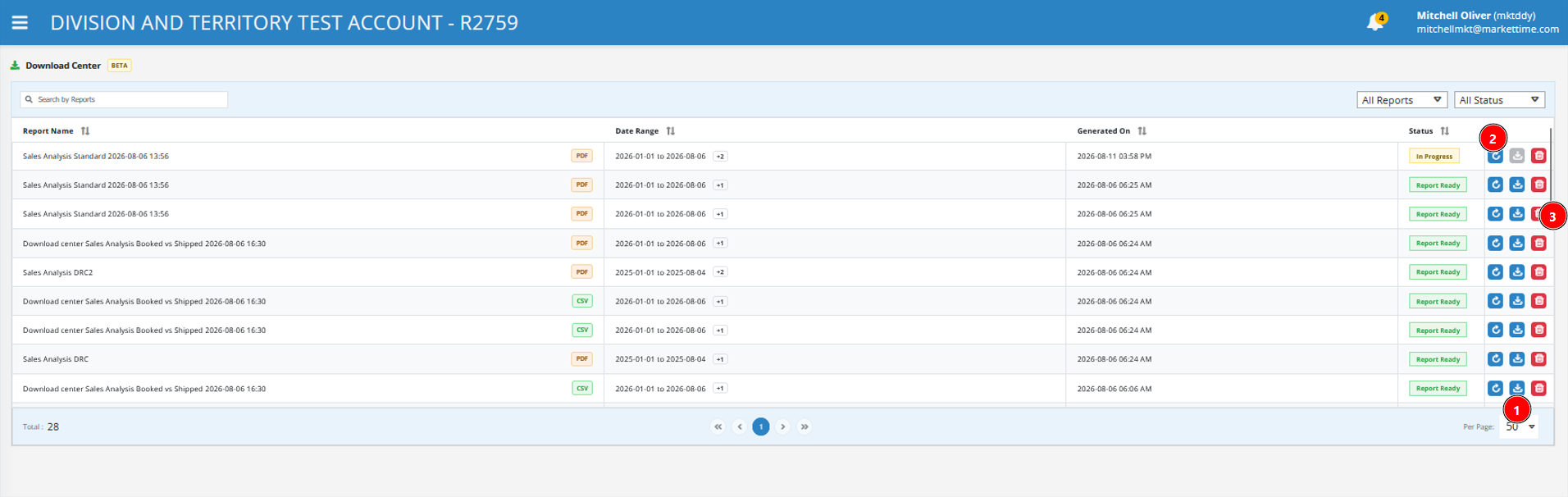Regenerate Sales Analysis DRC report
The height and width of the screenshot is (497, 1568).
[1496, 359]
